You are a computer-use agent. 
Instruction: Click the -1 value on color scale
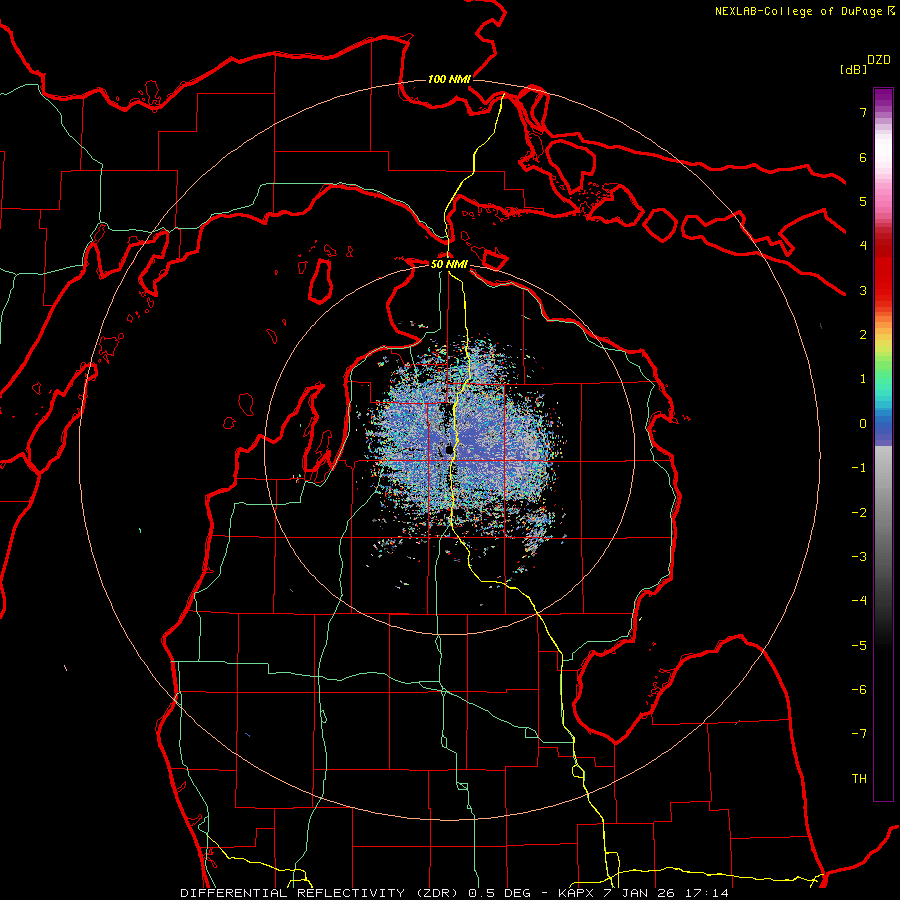859,468
